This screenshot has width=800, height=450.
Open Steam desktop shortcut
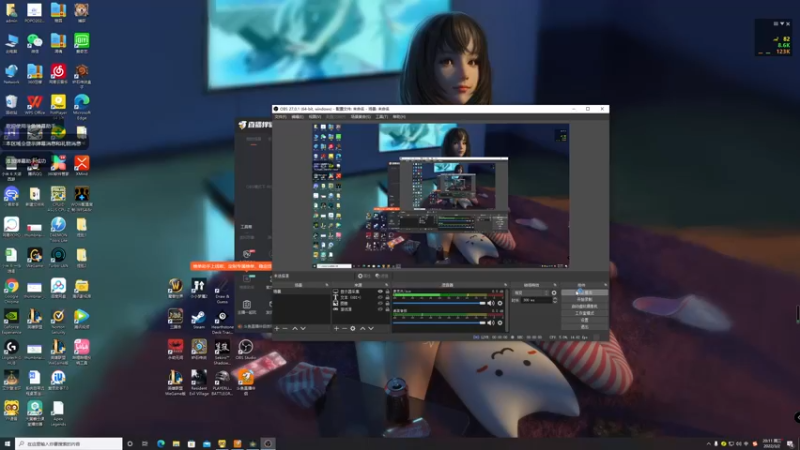[x=198, y=319]
